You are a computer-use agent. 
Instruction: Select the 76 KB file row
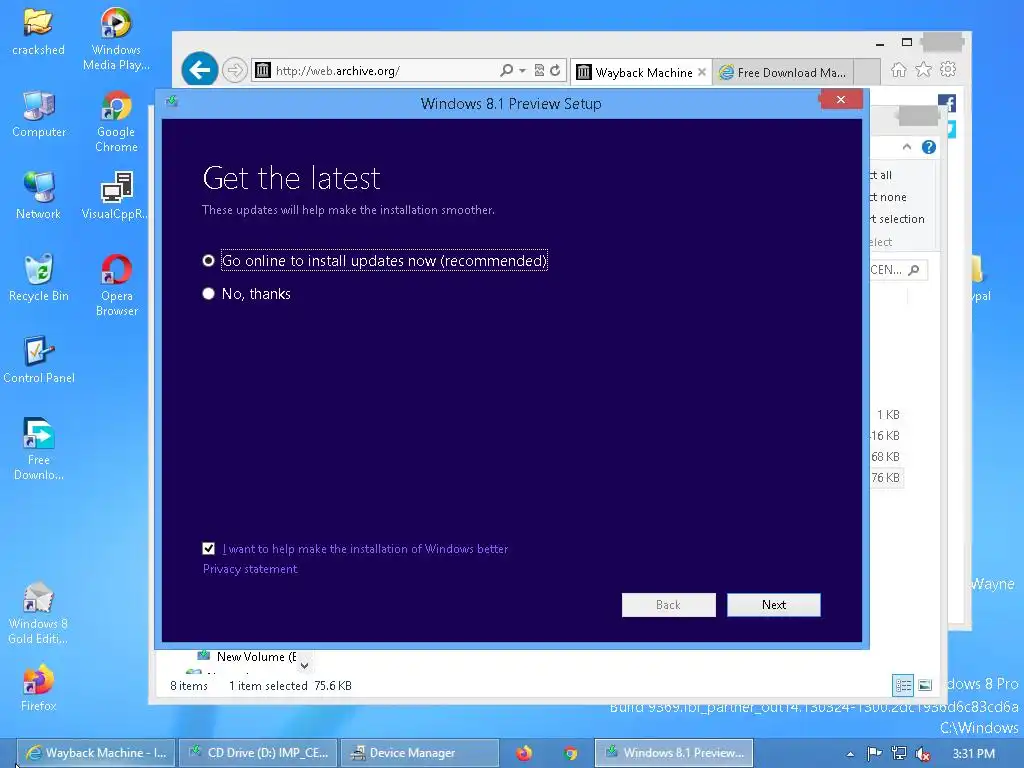click(x=886, y=477)
